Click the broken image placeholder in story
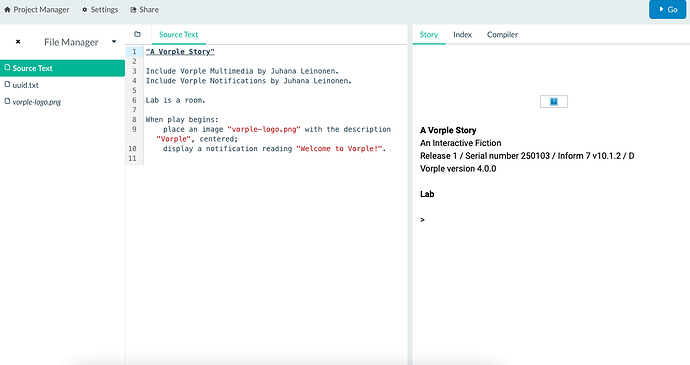The width and height of the screenshot is (690, 365). tap(554, 102)
